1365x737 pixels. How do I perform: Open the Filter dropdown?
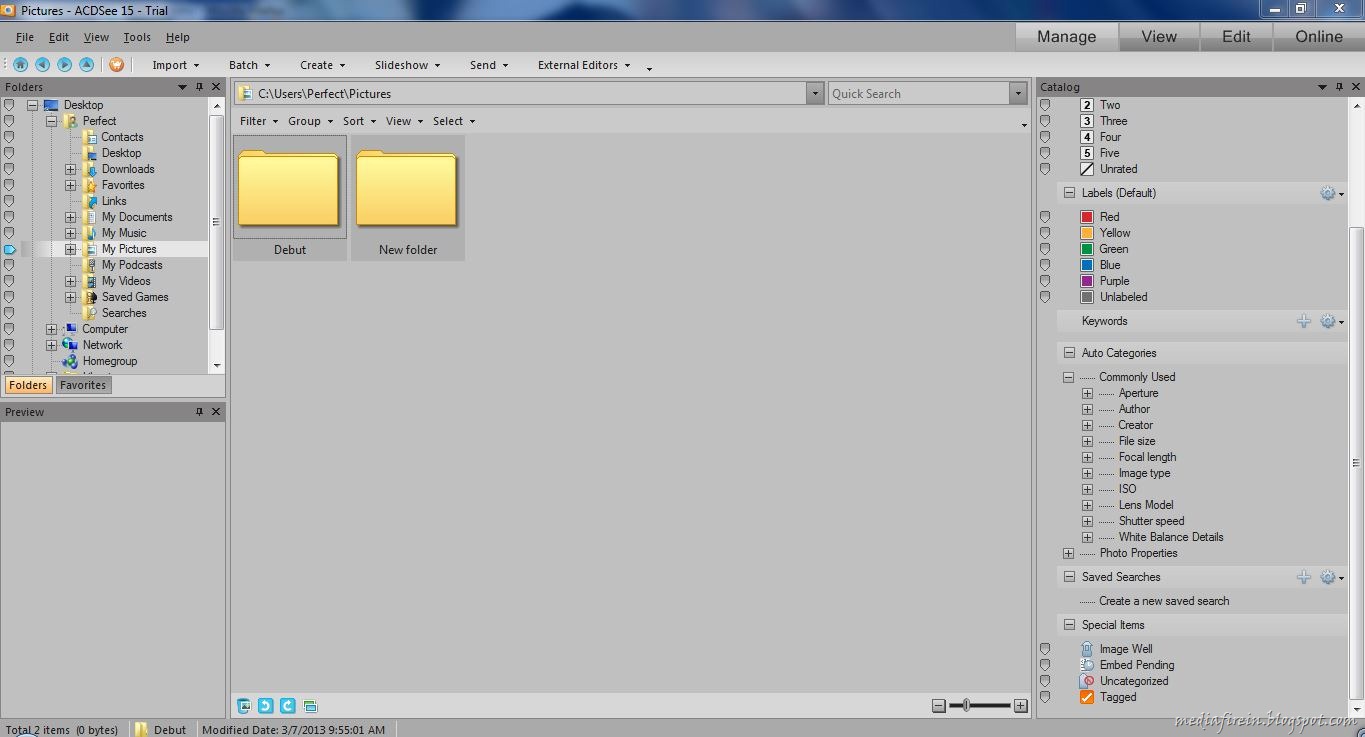click(259, 121)
